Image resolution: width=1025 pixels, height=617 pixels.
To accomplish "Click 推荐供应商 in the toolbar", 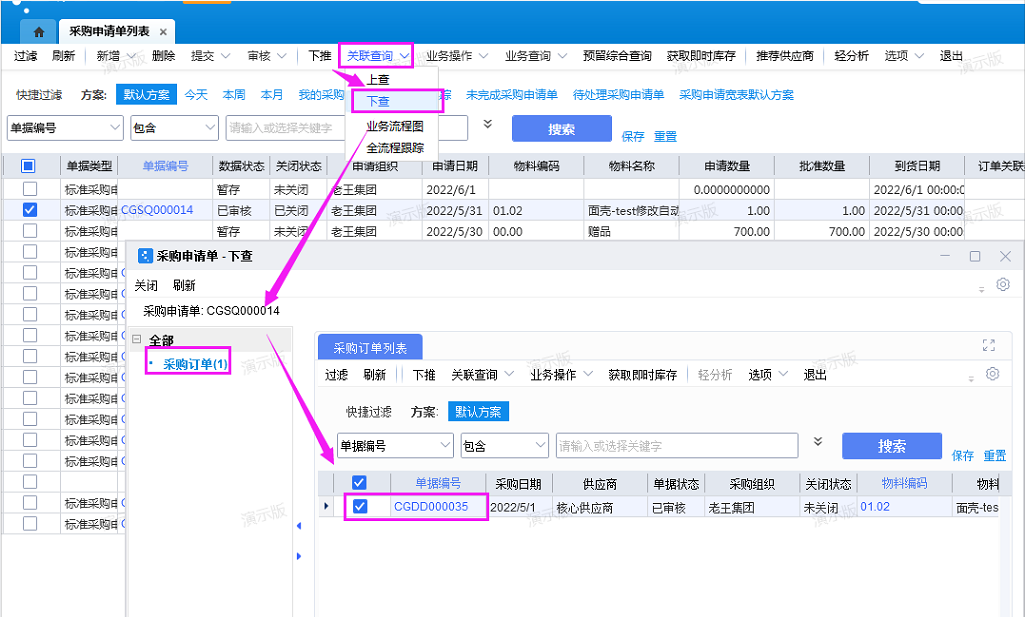I will (785, 56).
